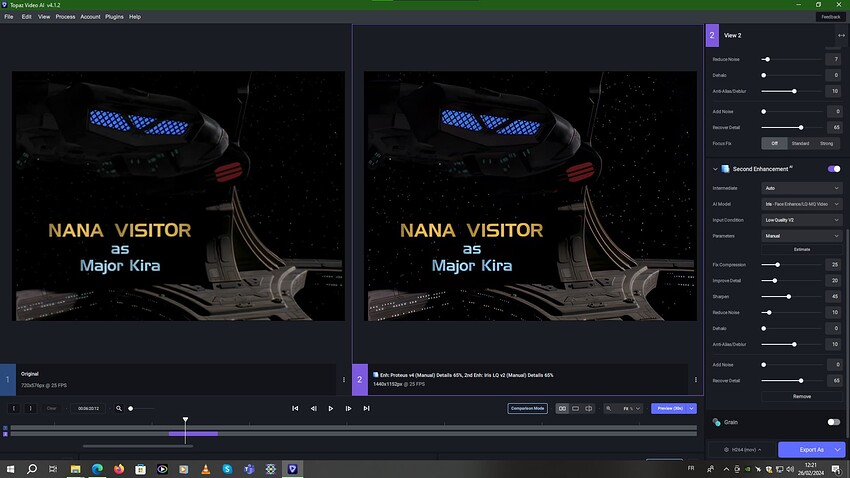Open options menu for Enhanced view 2
The image size is (850, 478).
click(696, 379)
